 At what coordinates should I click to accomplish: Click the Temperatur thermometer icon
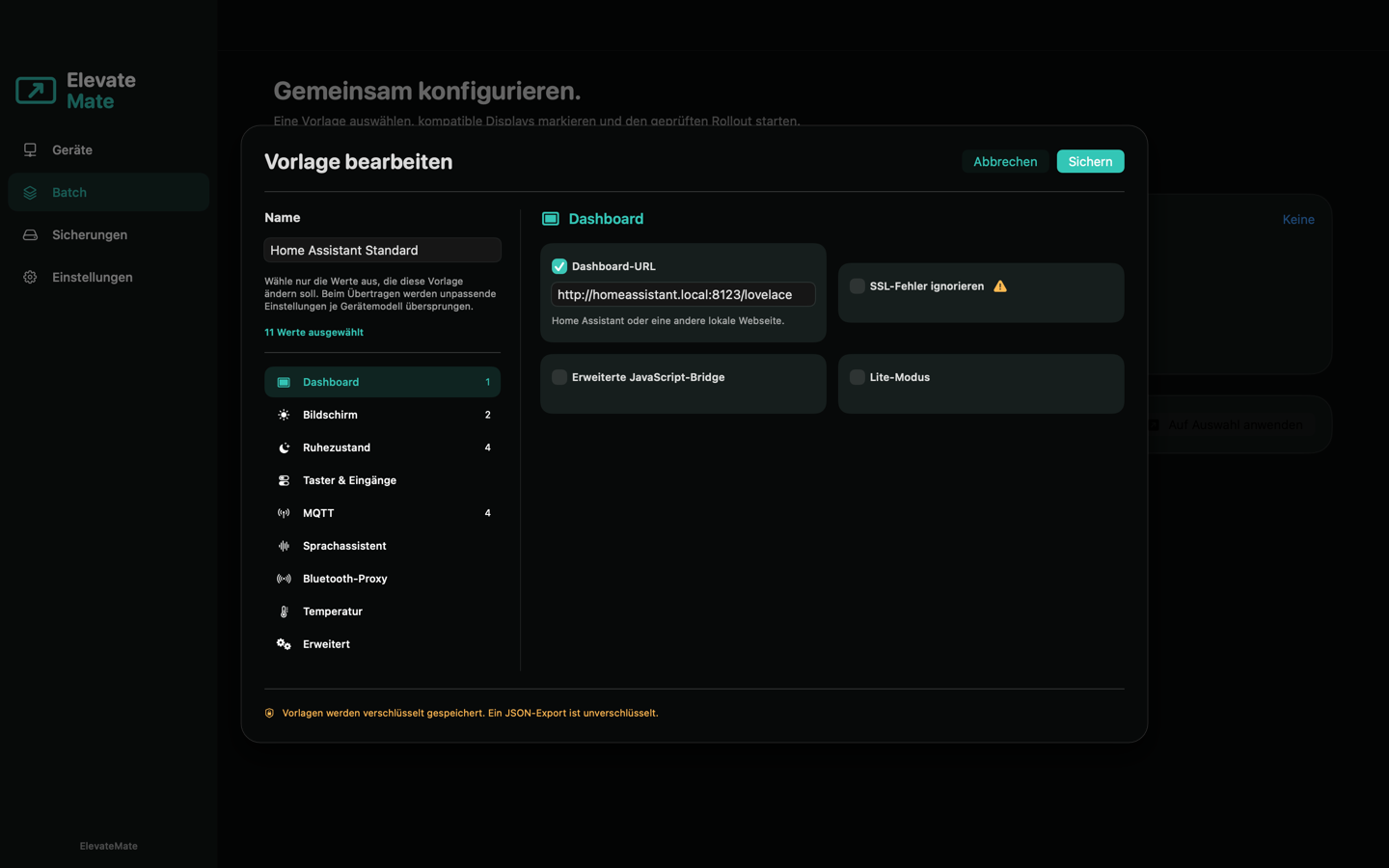click(x=284, y=611)
